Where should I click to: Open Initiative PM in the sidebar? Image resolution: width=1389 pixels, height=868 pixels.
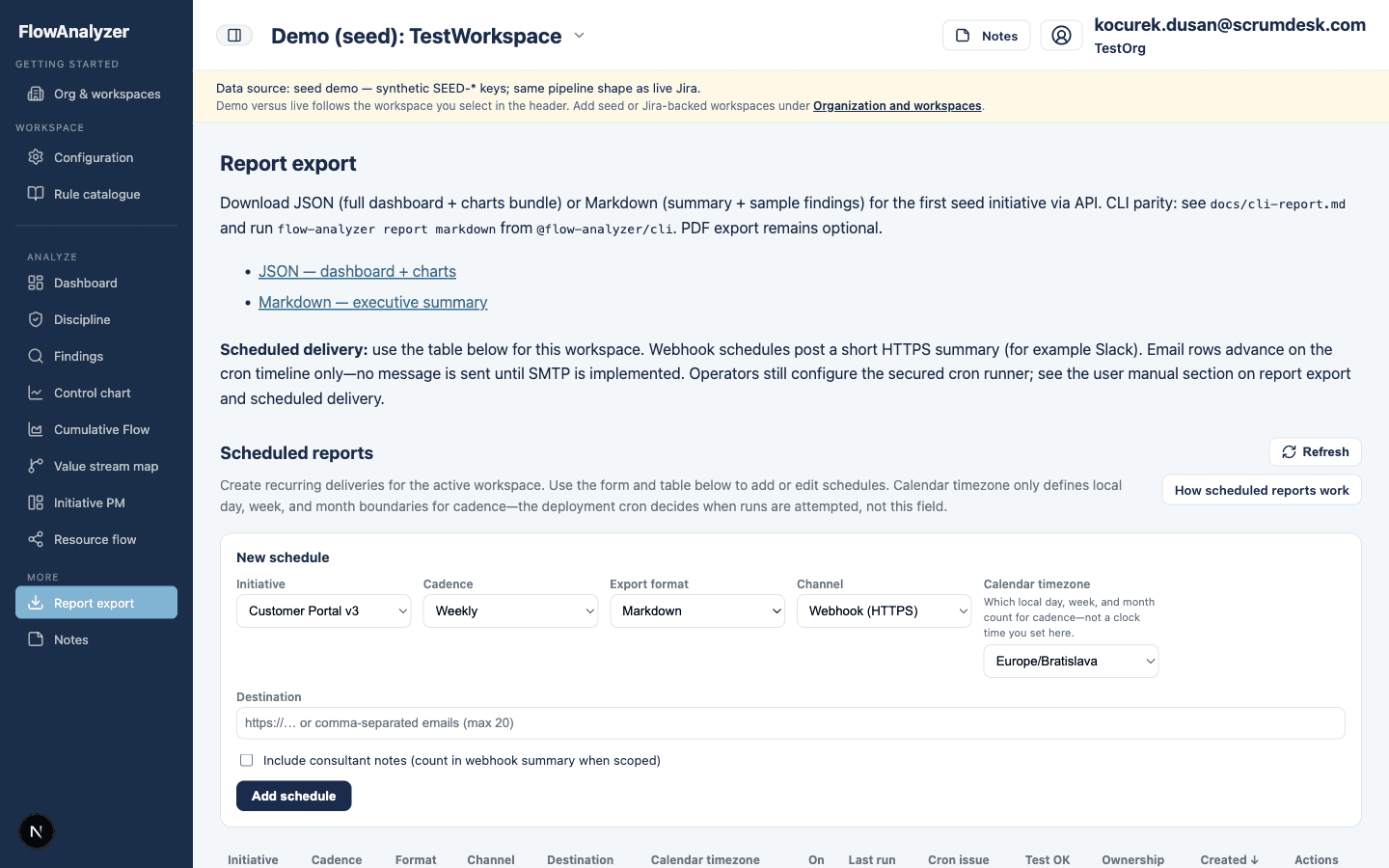96,502
